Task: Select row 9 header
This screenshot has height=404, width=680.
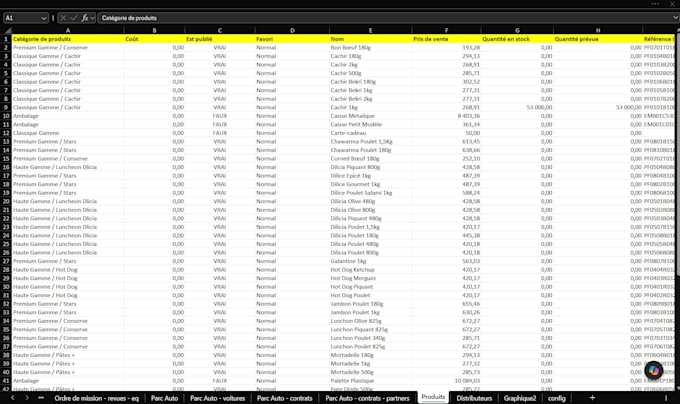Action: click(6, 107)
